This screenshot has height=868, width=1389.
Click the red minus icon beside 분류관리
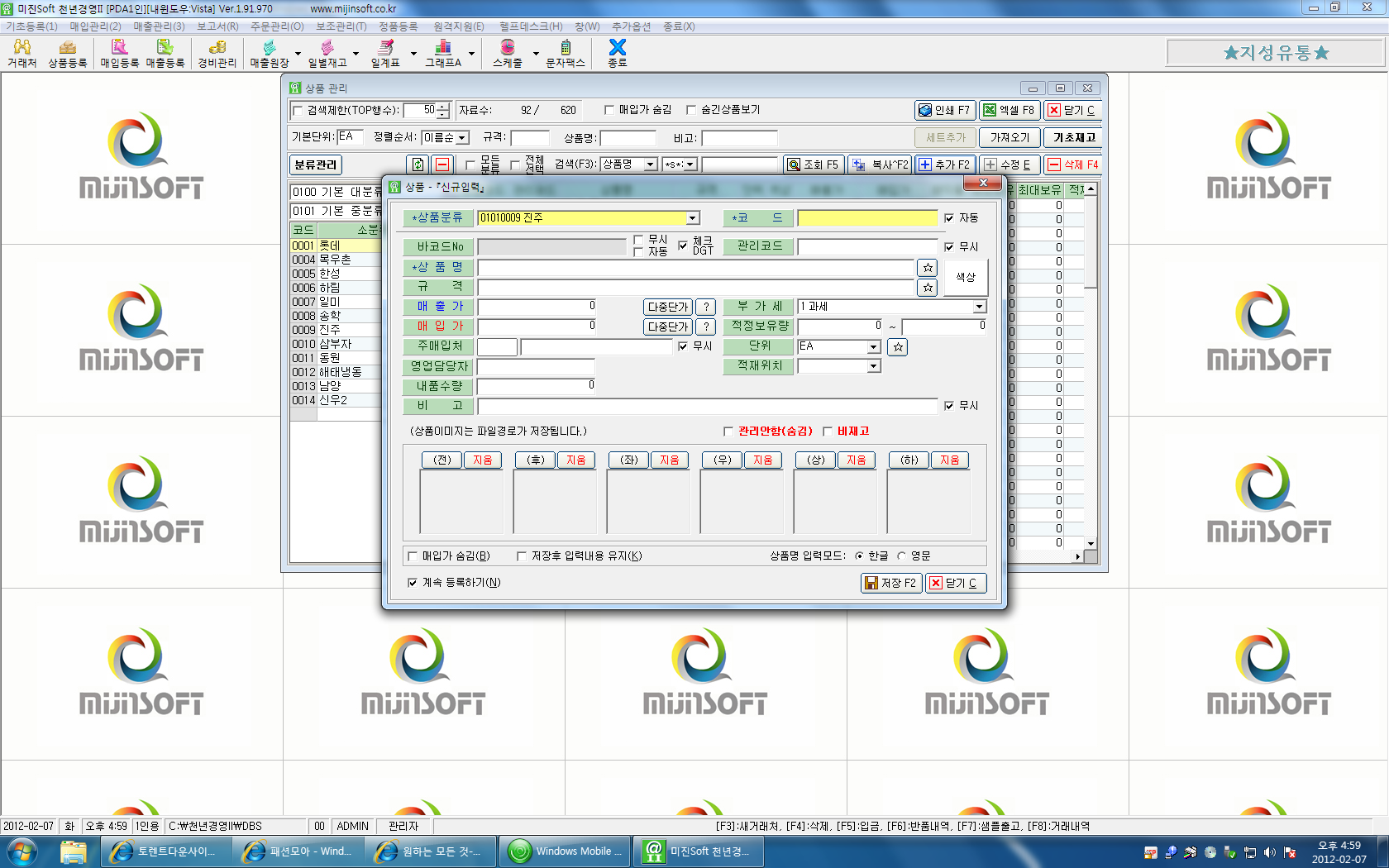[x=442, y=165]
